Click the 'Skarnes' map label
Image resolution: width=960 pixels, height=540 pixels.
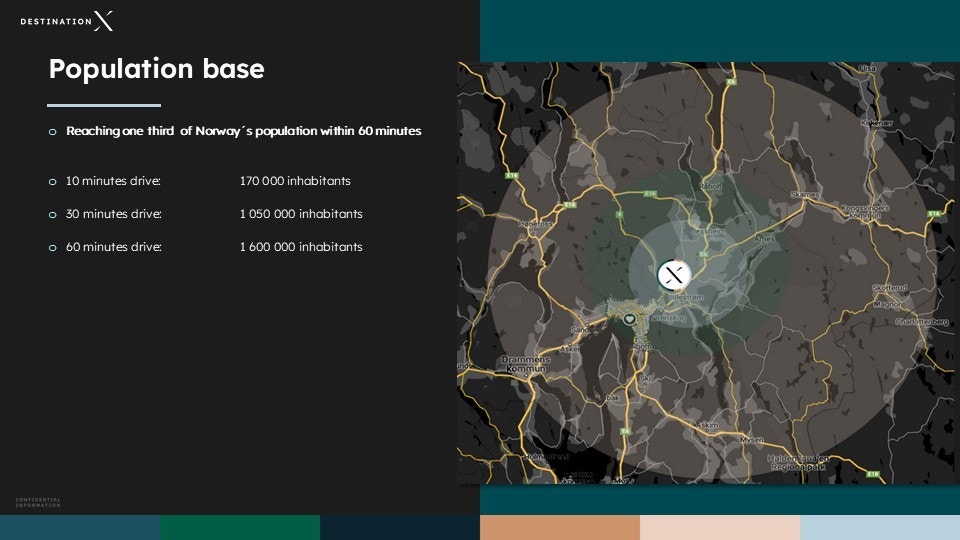click(x=805, y=195)
